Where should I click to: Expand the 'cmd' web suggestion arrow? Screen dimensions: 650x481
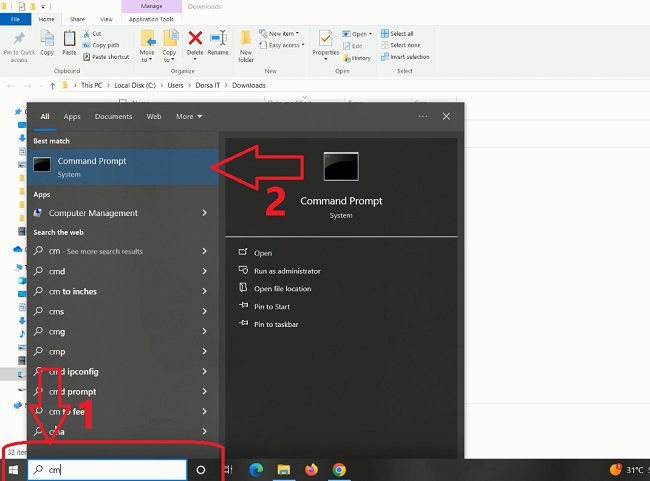coord(204,271)
